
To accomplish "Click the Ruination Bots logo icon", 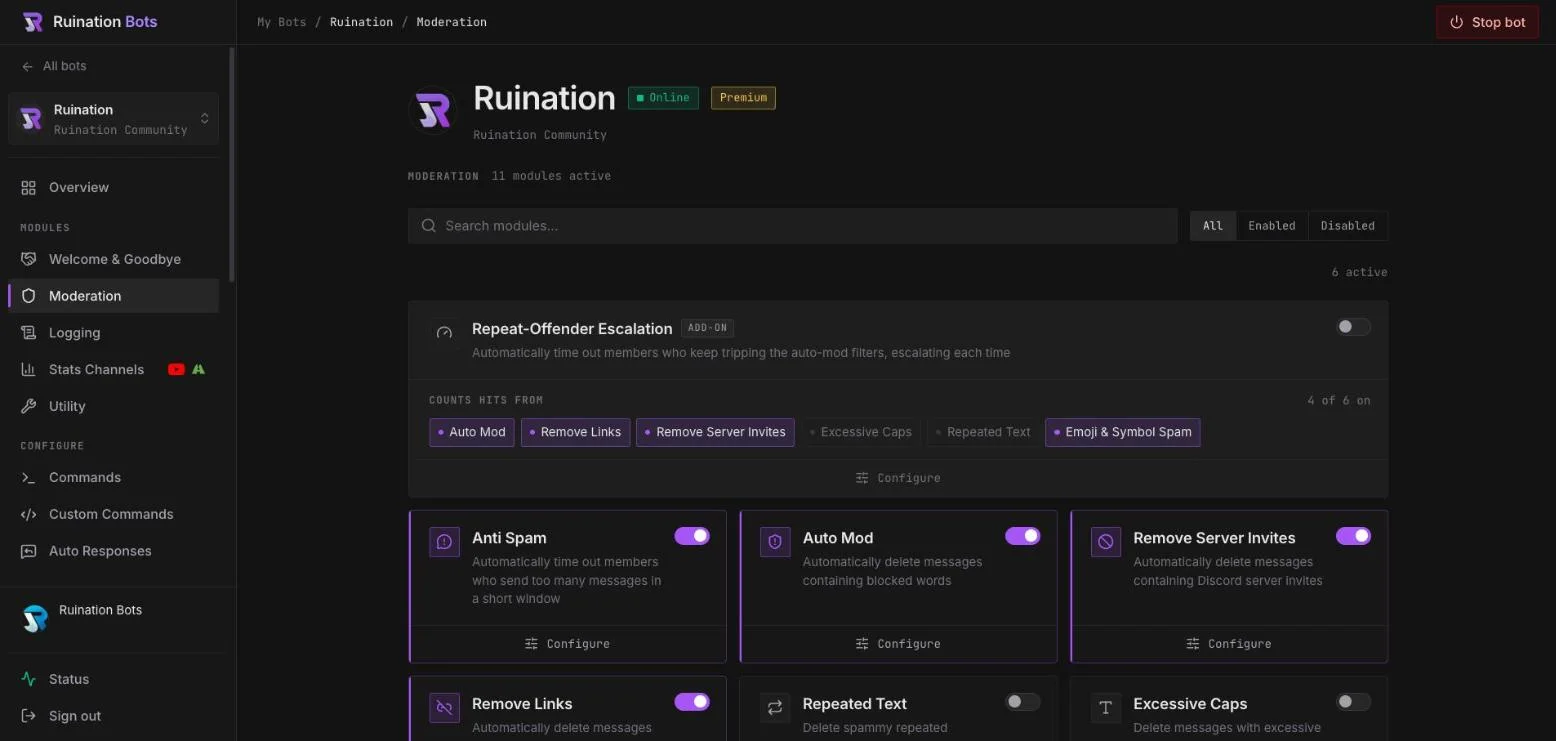I will tap(32, 22).
